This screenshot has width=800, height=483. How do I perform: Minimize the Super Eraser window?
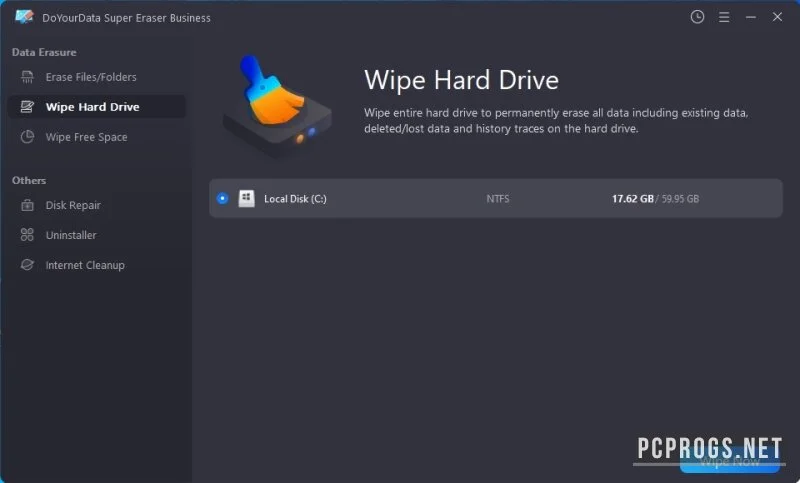click(x=751, y=17)
